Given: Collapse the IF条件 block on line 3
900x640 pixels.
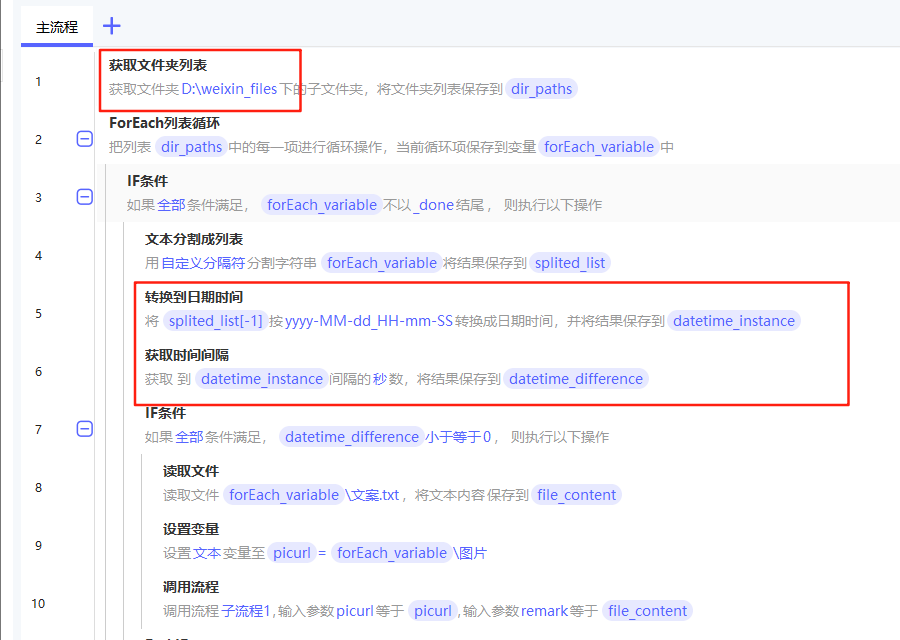Looking at the screenshot, I should tap(85, 197).
